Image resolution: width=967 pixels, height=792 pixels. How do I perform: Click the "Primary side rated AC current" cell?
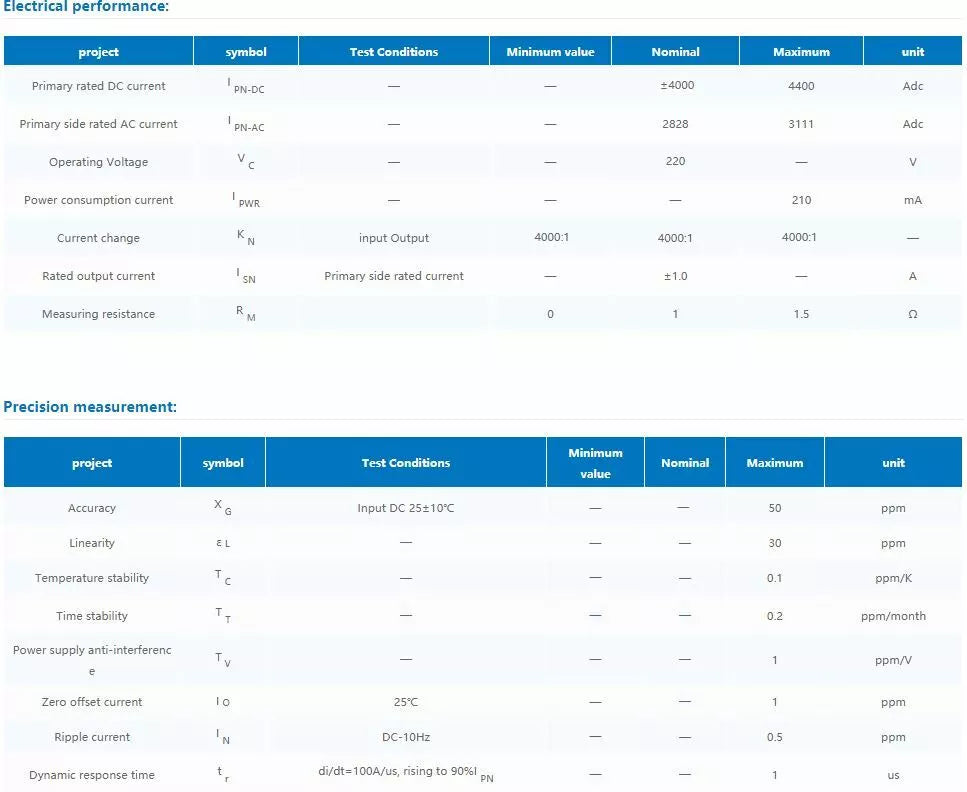[x=99, y=124]
